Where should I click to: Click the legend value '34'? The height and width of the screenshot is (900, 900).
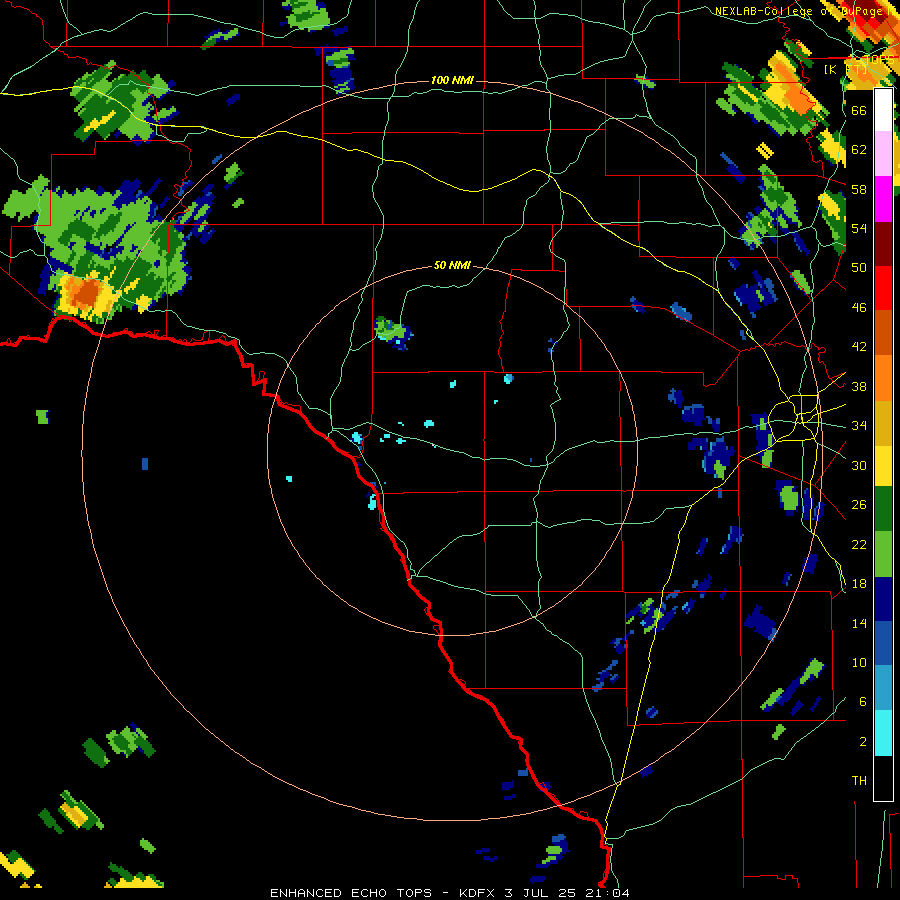pos(859,426)
